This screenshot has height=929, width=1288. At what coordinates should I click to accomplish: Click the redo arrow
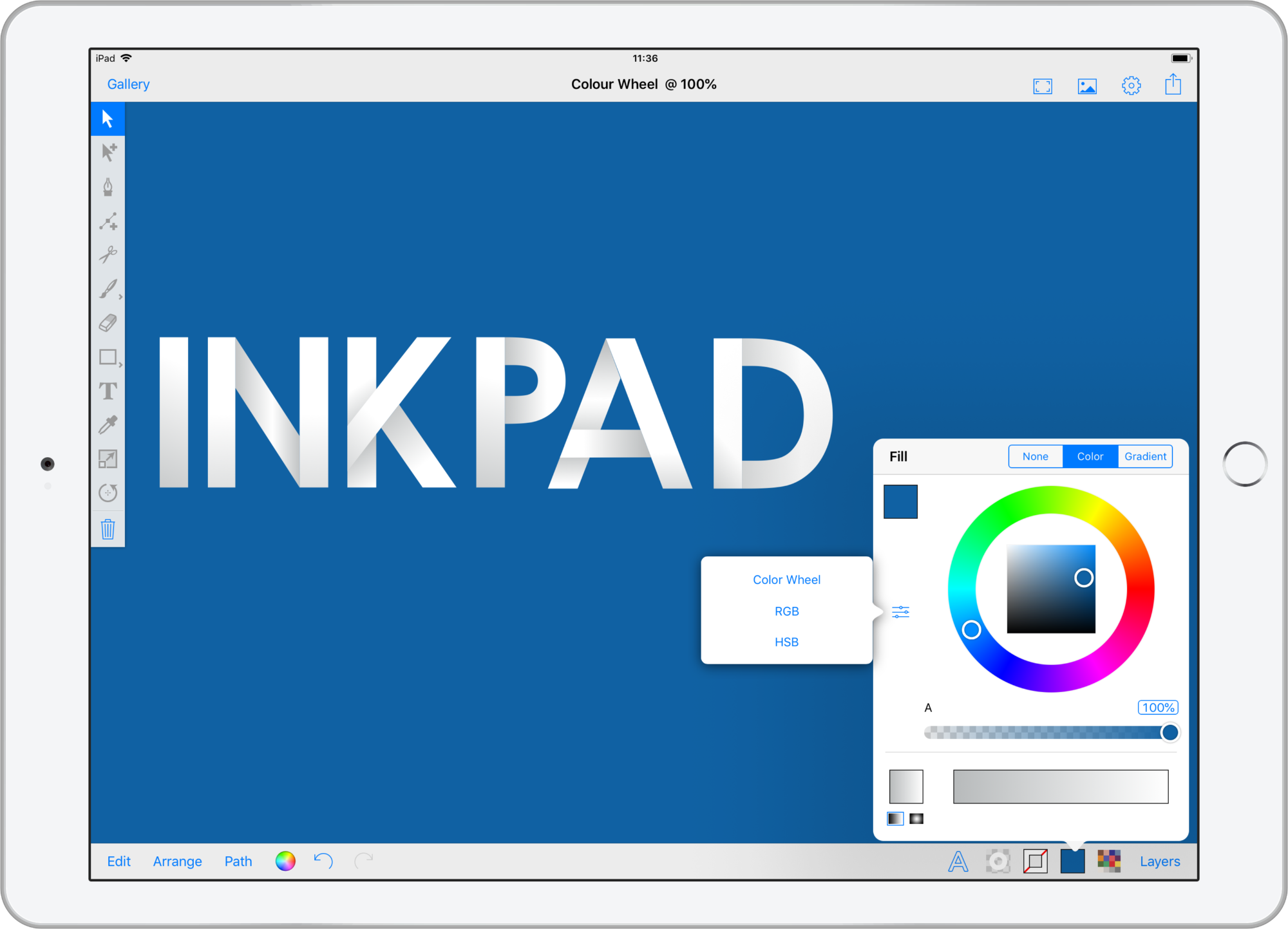click(364, 861)
